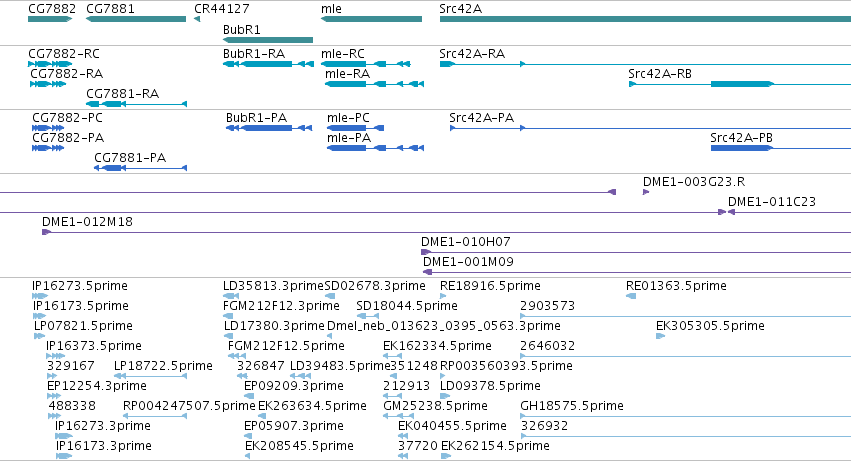This screenshot has width=851, height=461.
Task: Click the LD35813.3prime EST label
Action: point(273,286)
